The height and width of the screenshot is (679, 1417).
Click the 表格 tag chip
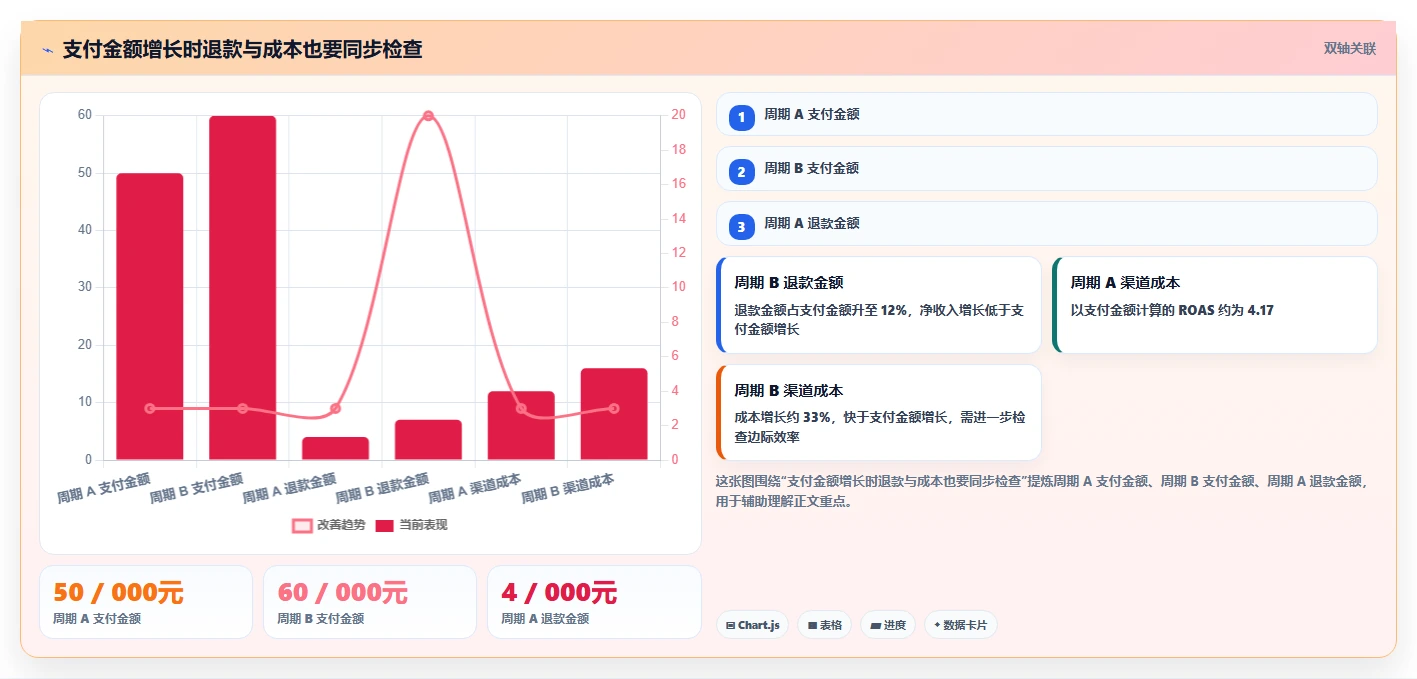point(824,625)
